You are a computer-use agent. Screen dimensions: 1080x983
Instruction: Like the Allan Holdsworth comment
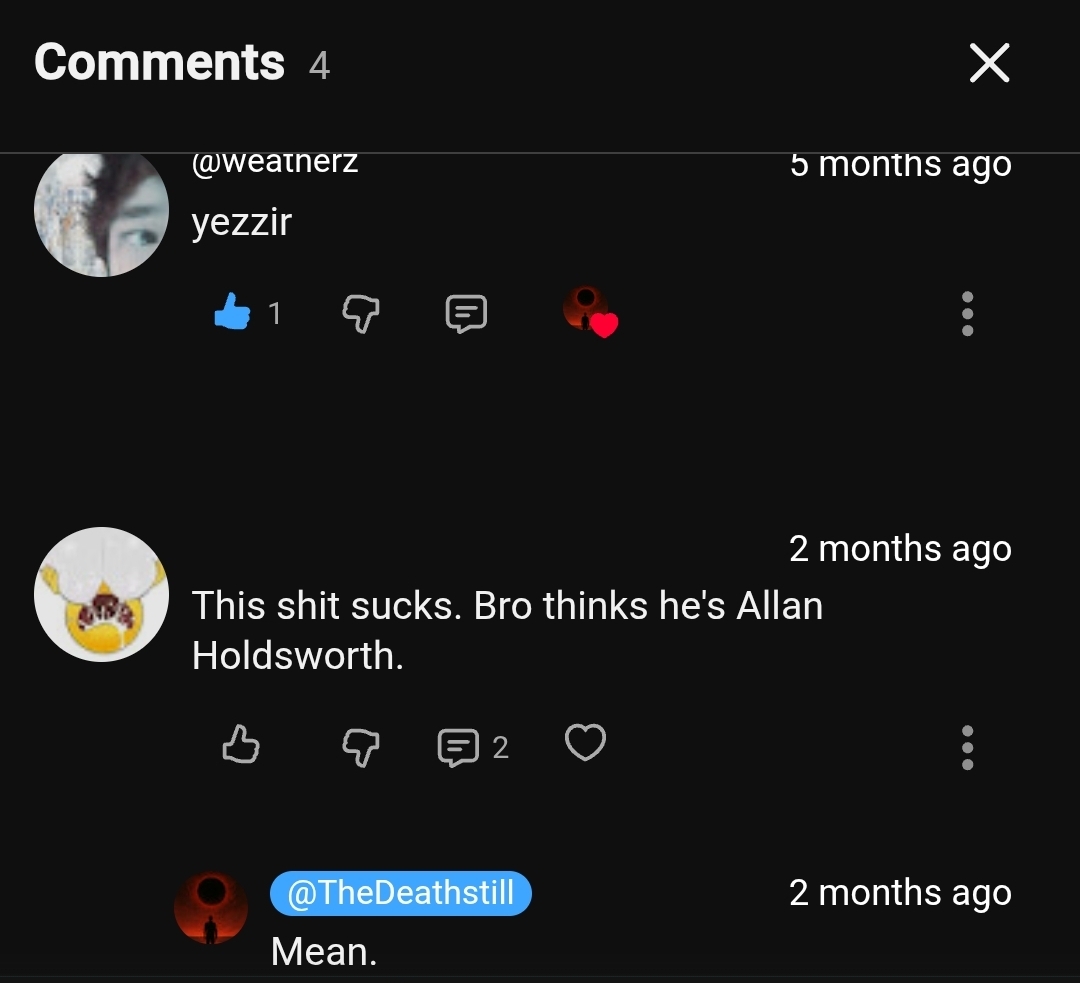(240, 745)
